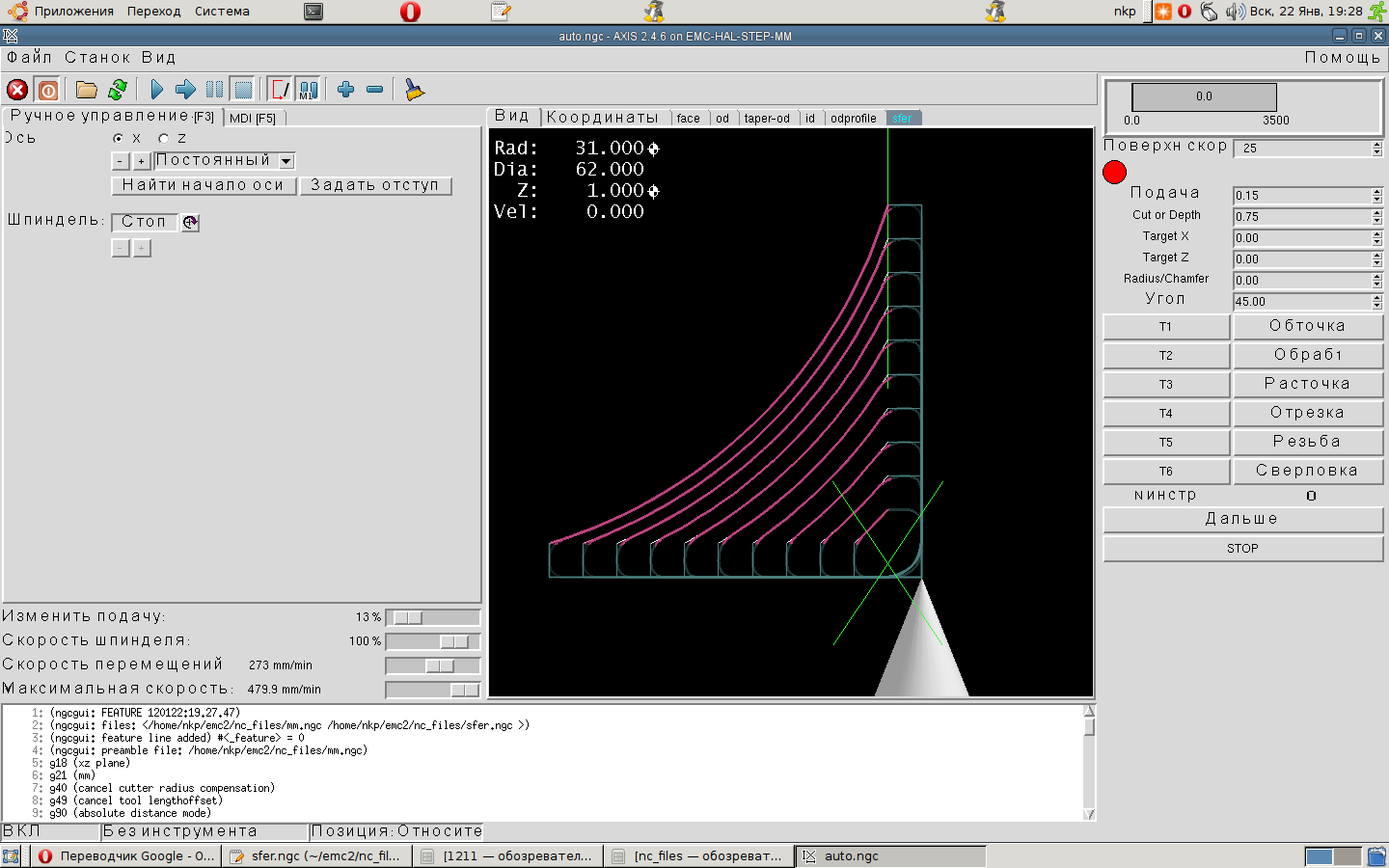
Task: Open the Приложения system menu
Action: (73, 12)
